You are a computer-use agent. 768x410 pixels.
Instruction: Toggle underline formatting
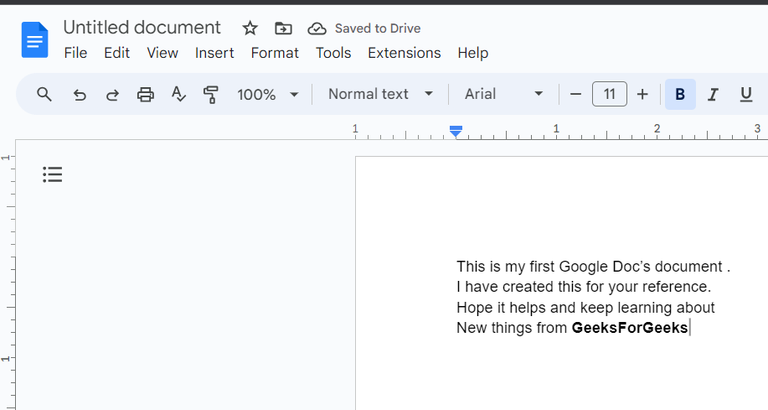tap(746, 94)
